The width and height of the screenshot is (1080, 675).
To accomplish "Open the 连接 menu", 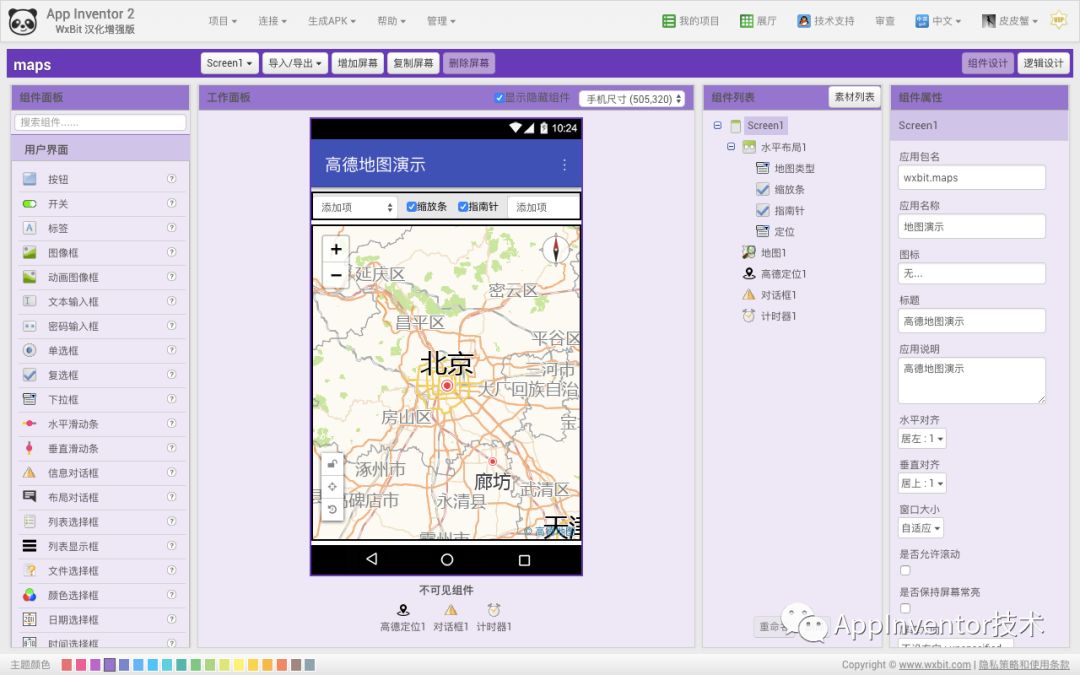I will (x=272, y=21).
